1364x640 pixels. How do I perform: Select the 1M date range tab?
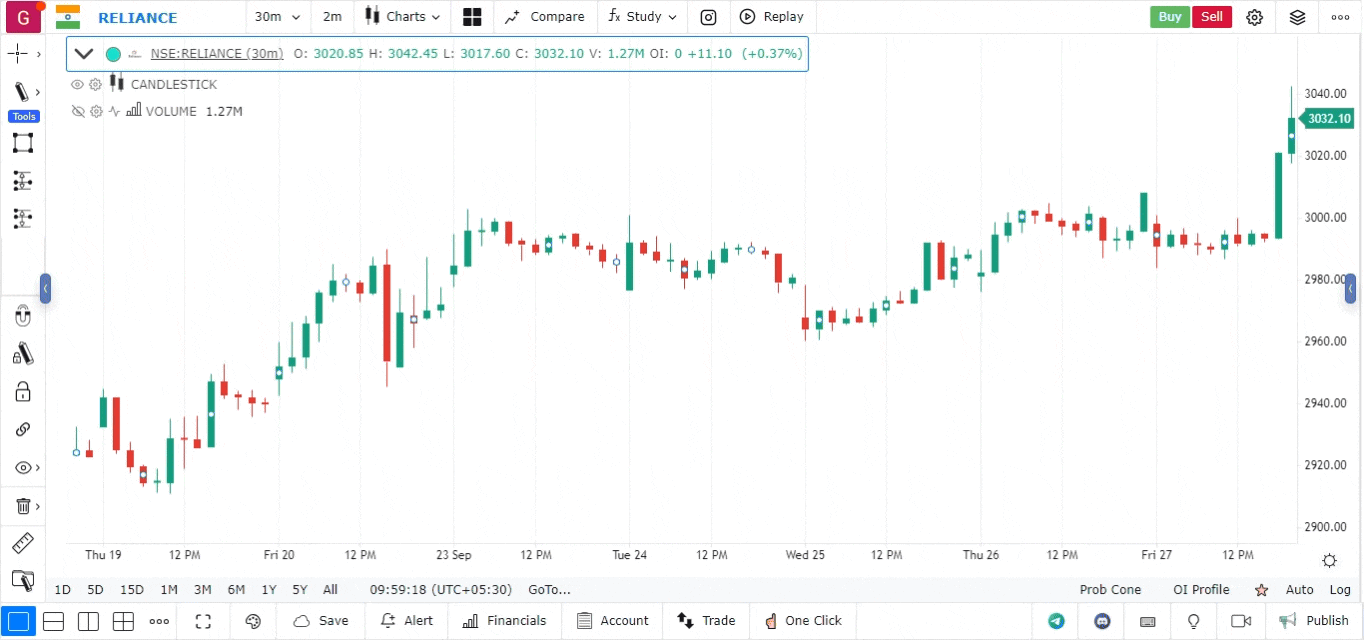(x=168, y=590)
